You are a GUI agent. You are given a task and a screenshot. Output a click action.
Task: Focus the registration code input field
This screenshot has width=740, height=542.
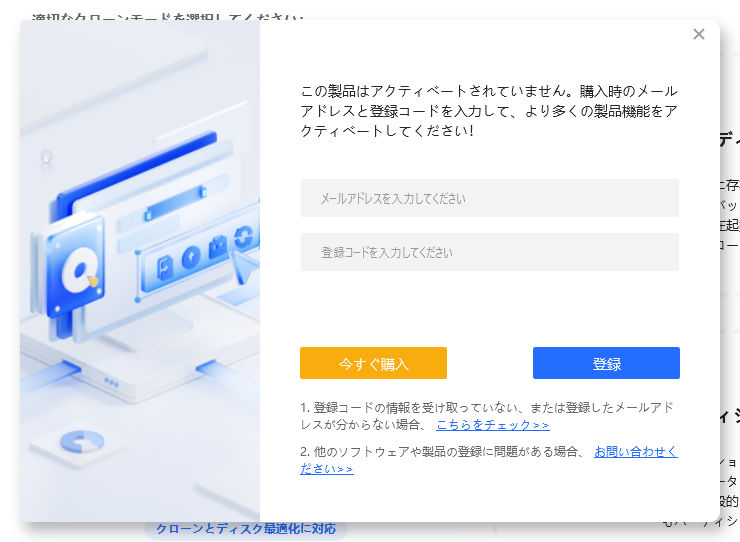click(490, 252)
